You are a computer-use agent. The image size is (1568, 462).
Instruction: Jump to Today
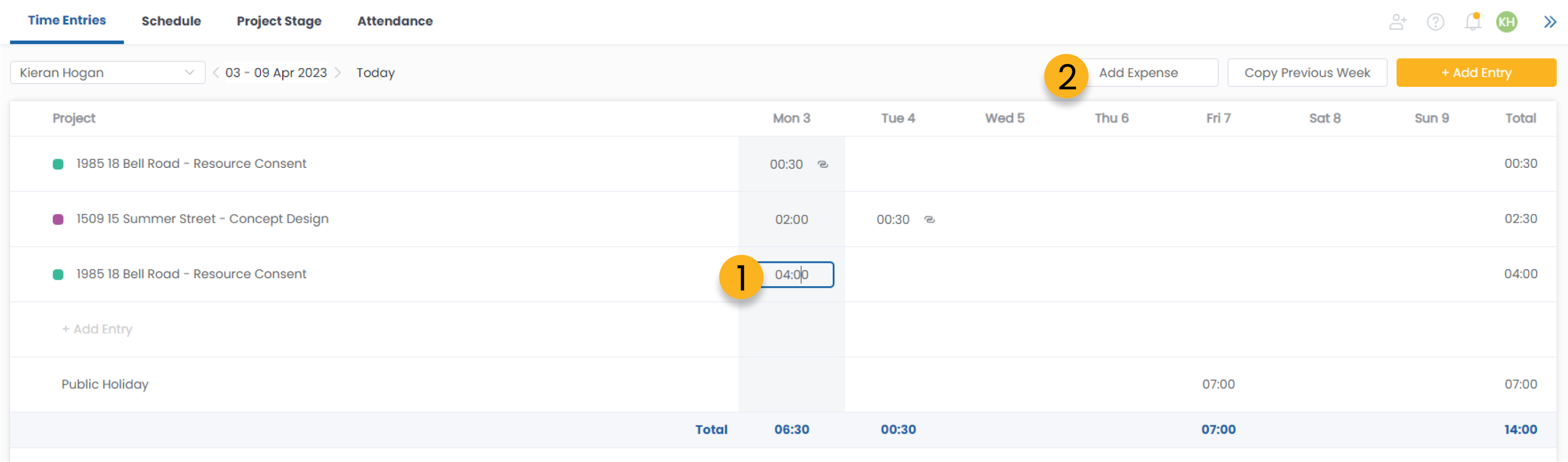coord(375,72)
